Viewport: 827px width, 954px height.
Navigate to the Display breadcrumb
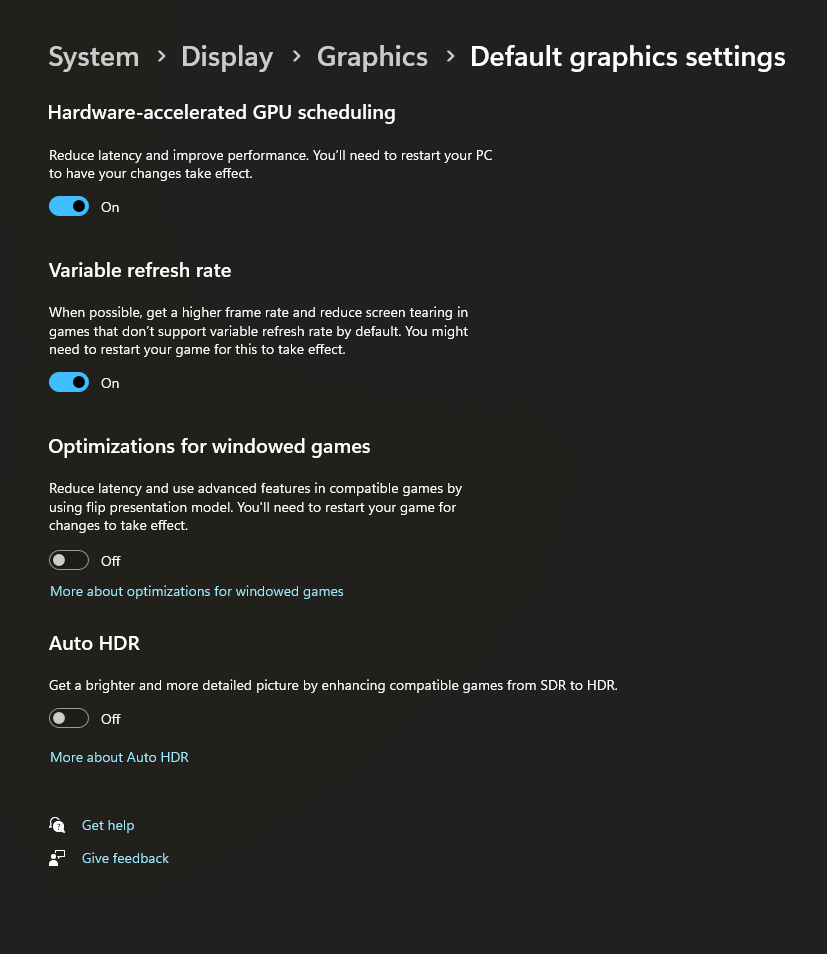click(227, 57)
